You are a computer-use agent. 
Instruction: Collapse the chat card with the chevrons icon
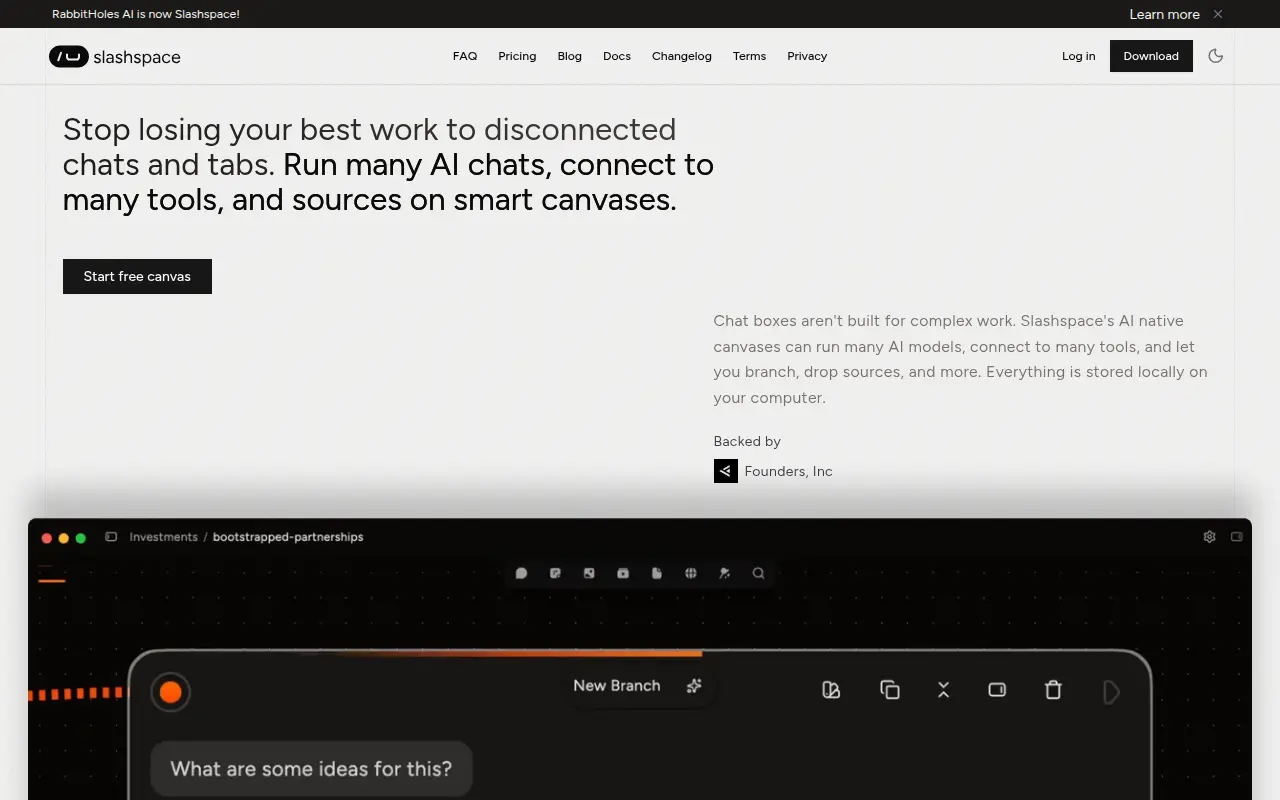click(943, 690)
